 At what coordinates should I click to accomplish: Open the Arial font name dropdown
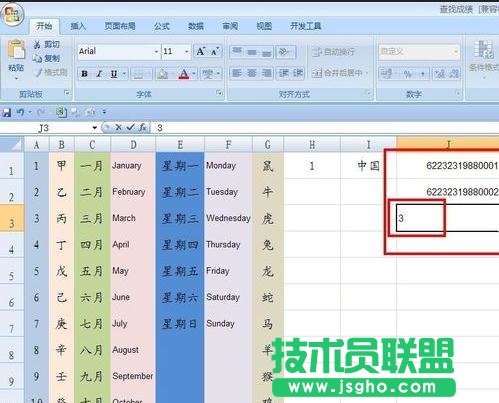pos(156,52)
